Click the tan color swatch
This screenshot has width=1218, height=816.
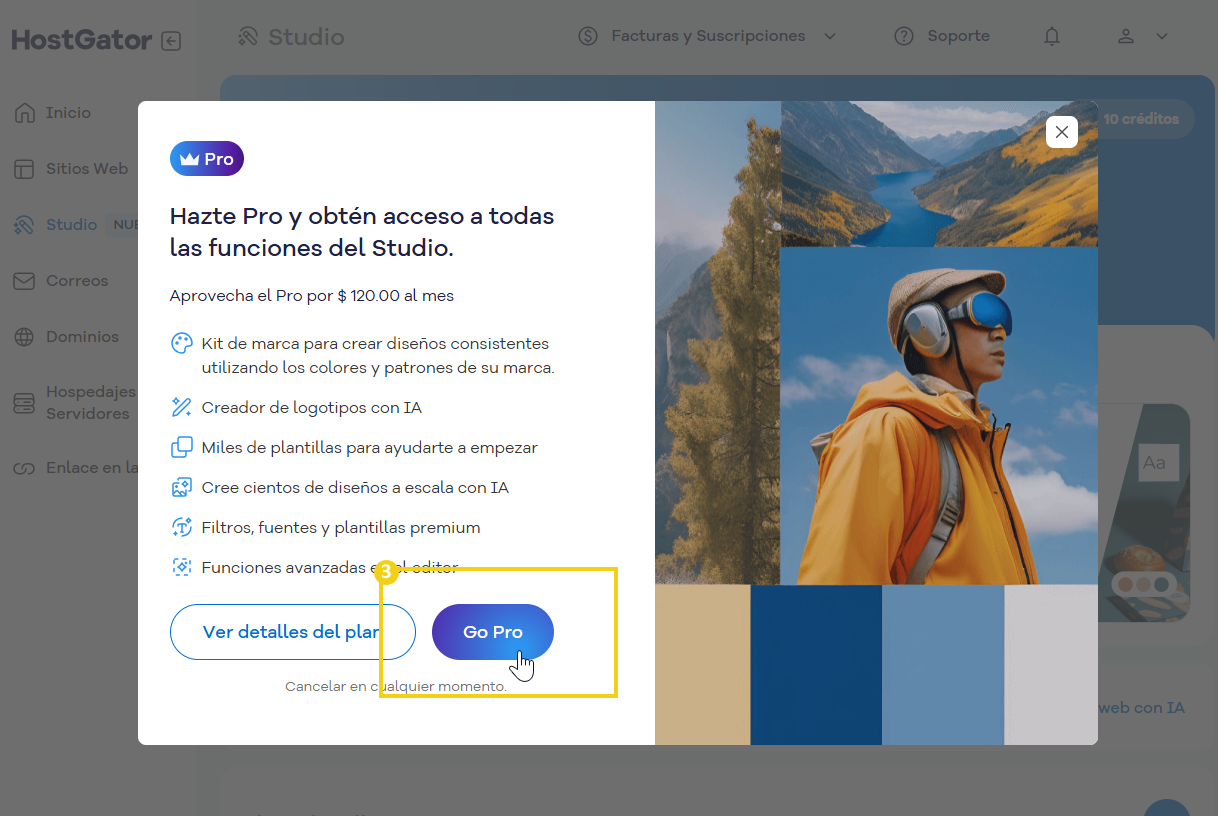pos(703,665)
